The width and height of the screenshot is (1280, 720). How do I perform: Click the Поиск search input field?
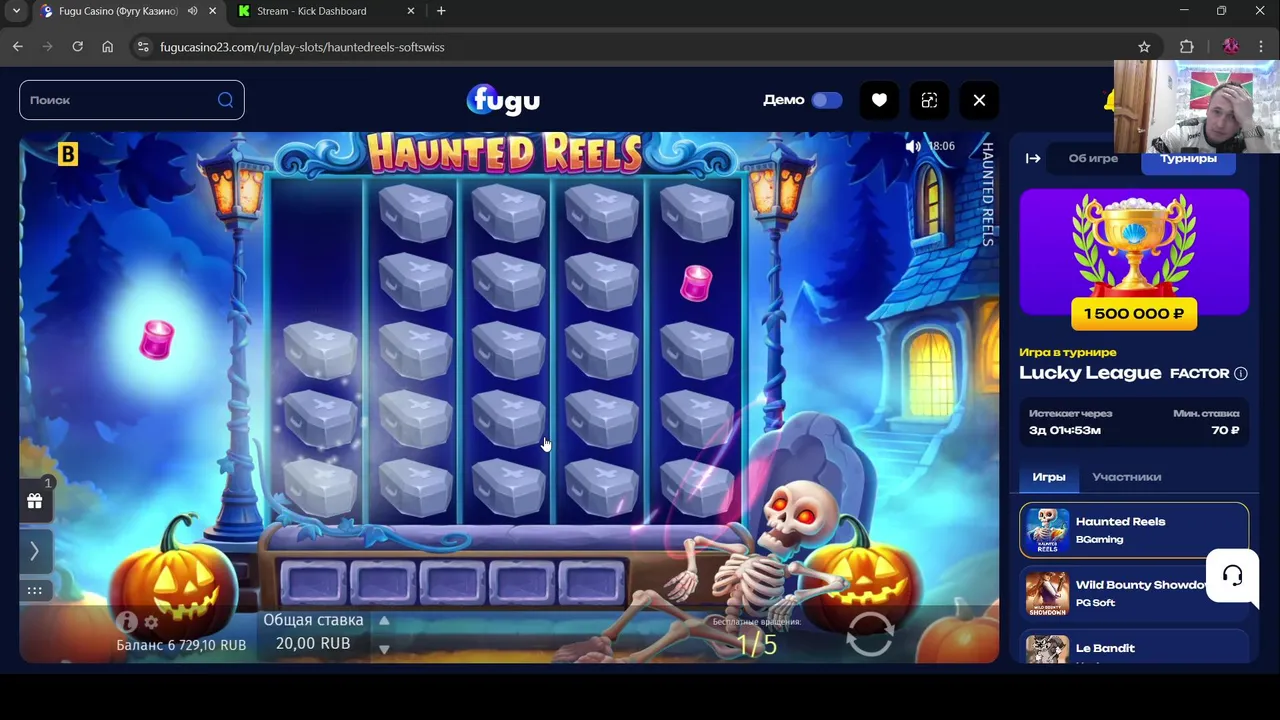click(132, 100)
